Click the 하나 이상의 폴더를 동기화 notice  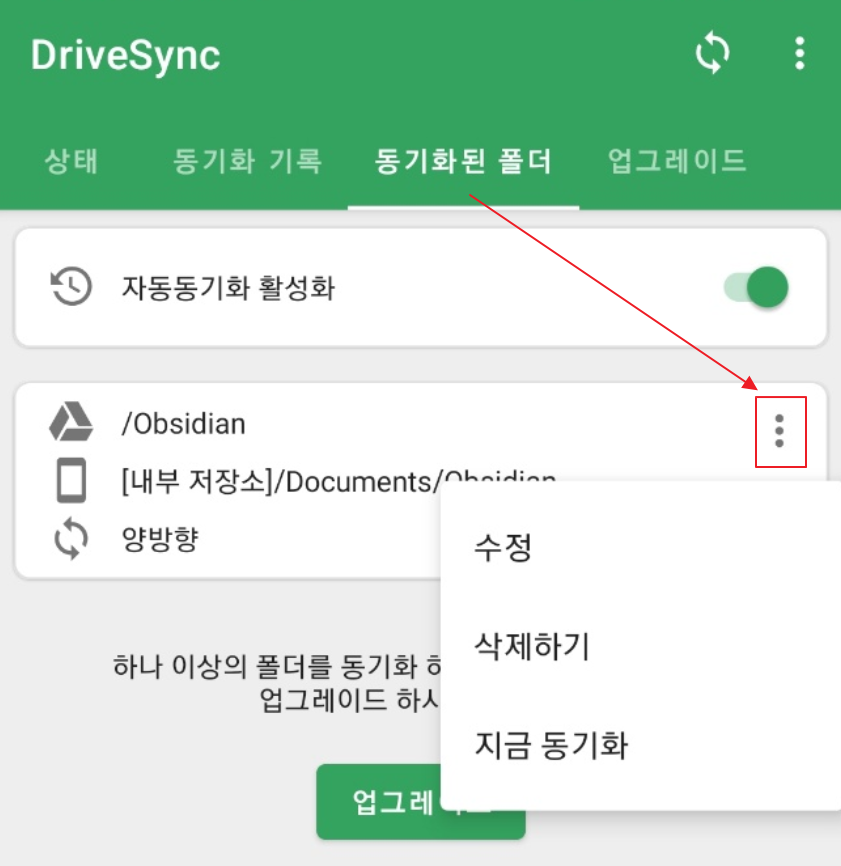coord(276,683)
